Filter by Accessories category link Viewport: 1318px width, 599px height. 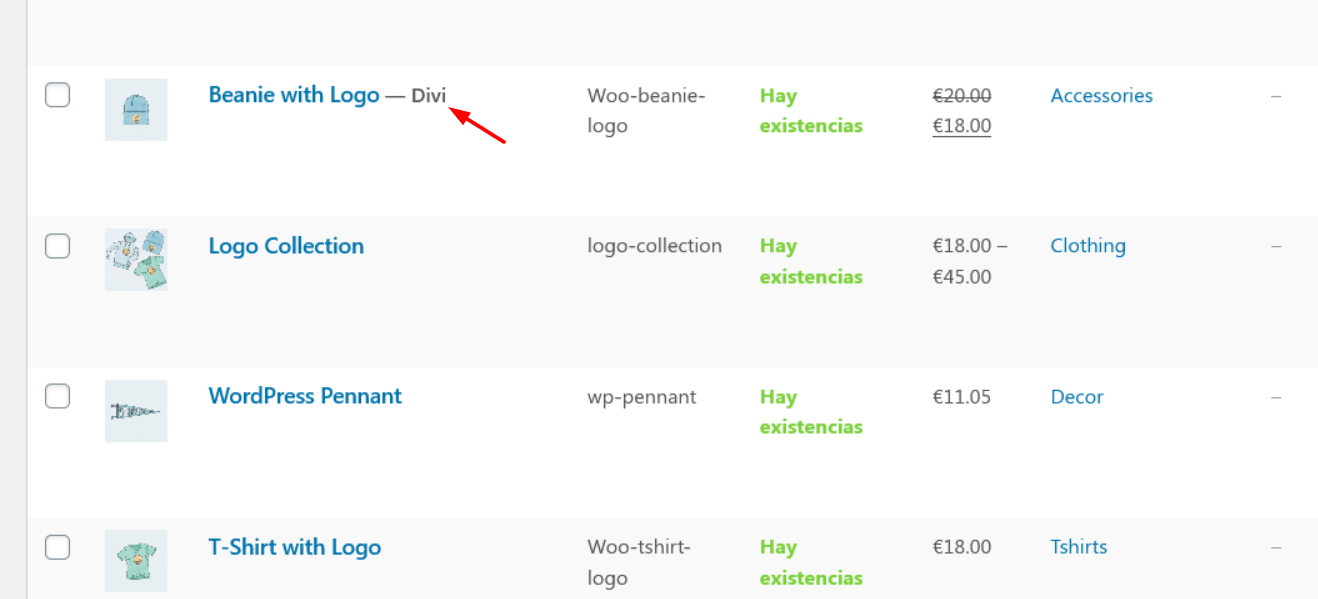tap(1101, 96)
